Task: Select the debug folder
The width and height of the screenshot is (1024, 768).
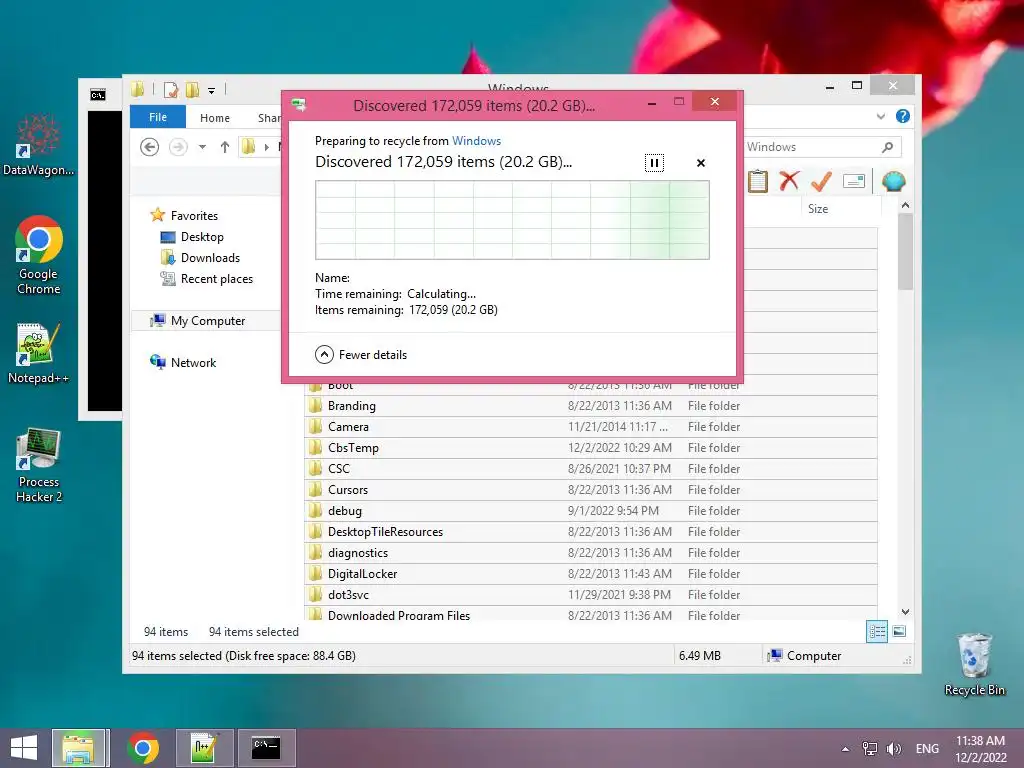Action: 590,510
